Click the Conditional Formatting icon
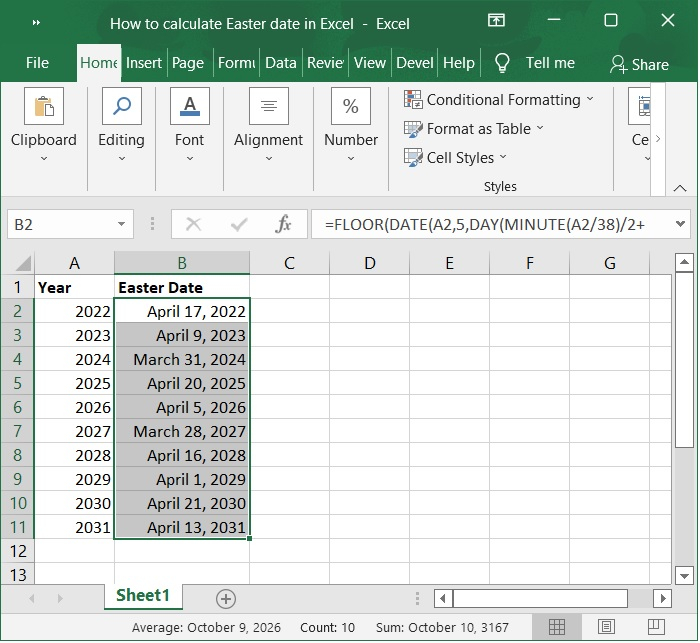This screenshot has width=700, height=643. [413, 99]
